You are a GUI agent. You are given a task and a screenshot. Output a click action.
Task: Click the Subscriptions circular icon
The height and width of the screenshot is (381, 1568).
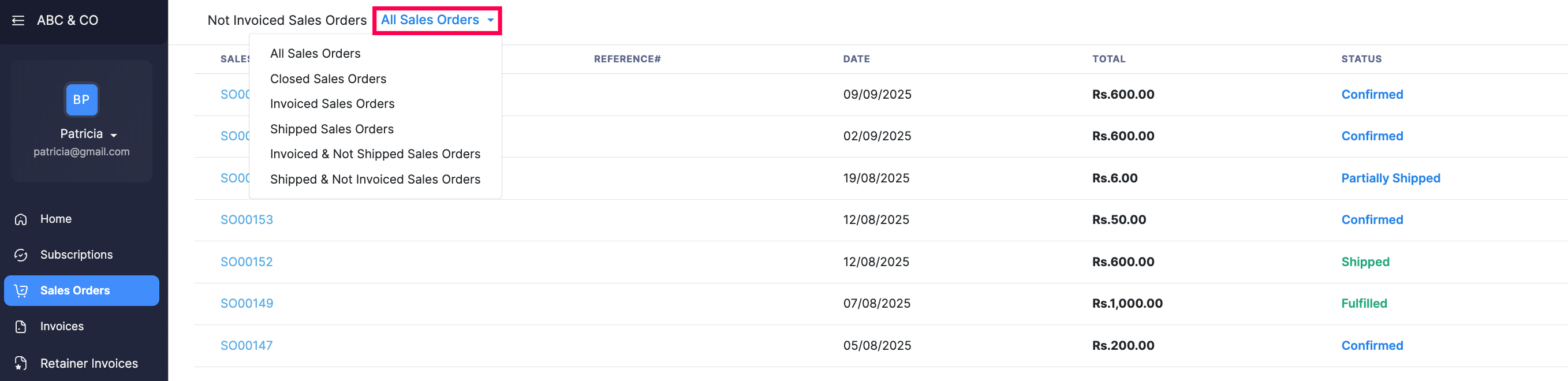[21, 255]
